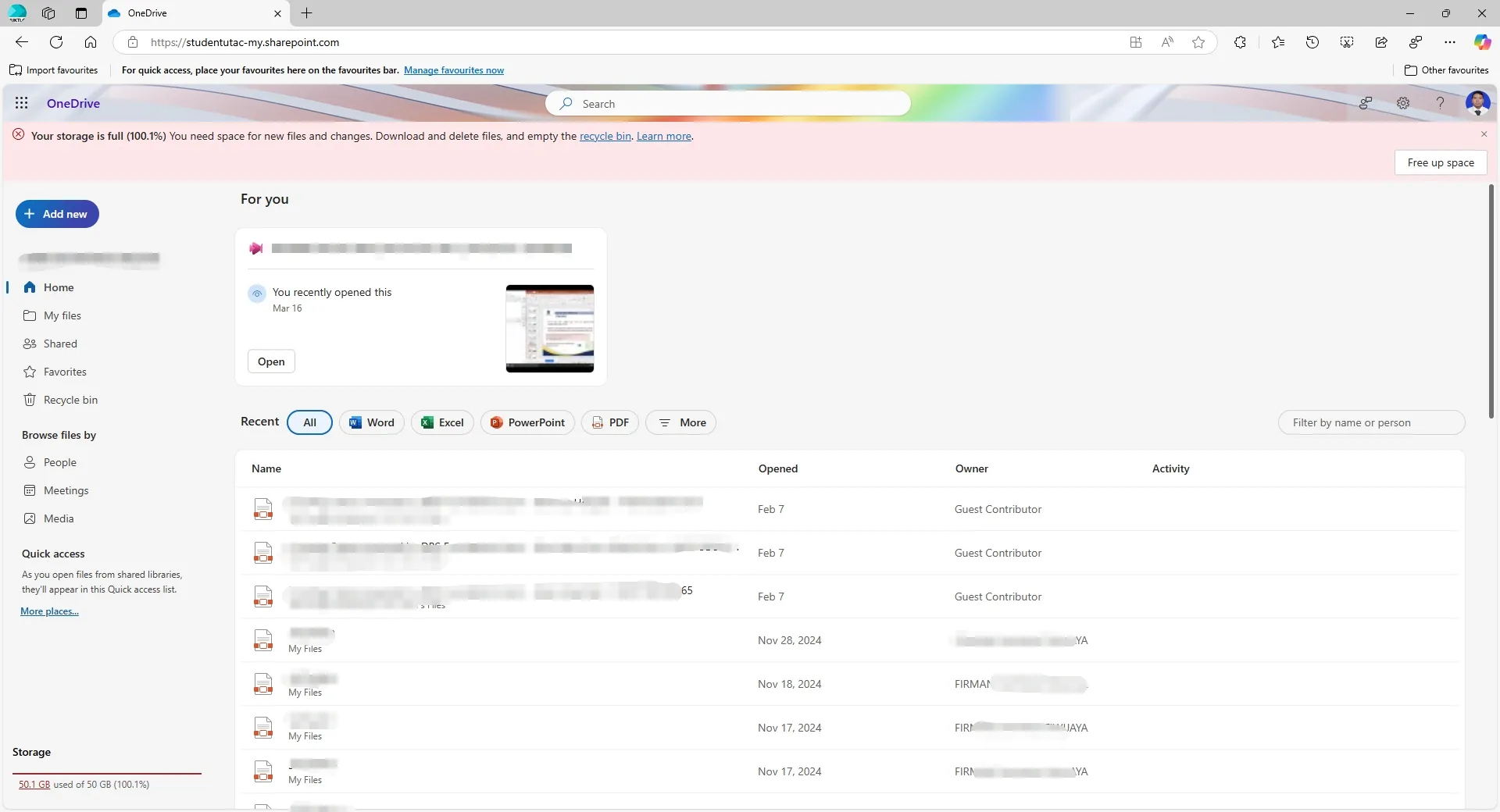This screenshot has height=812, width=1500.
Task: Open the Favourites list icon in toolbar
Action: (1278, 42)
